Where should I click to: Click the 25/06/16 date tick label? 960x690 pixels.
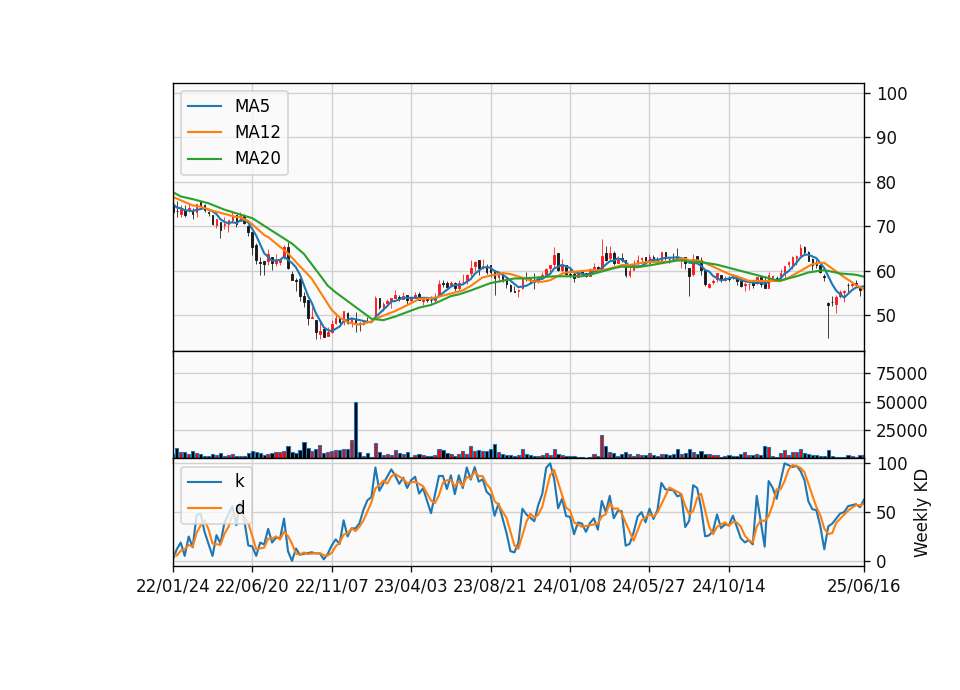click(x=864, y=587)
